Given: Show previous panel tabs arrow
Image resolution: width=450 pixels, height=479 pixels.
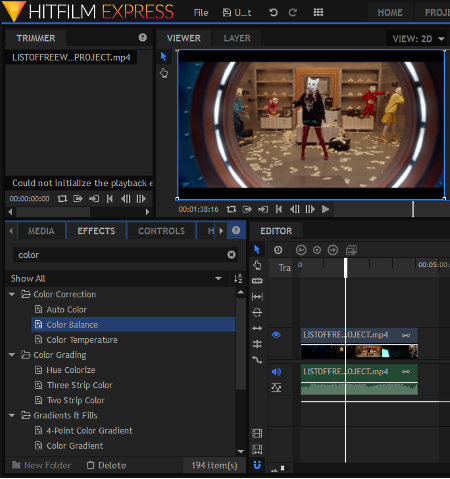Looking at the screenshot, I should pos(11,231).
